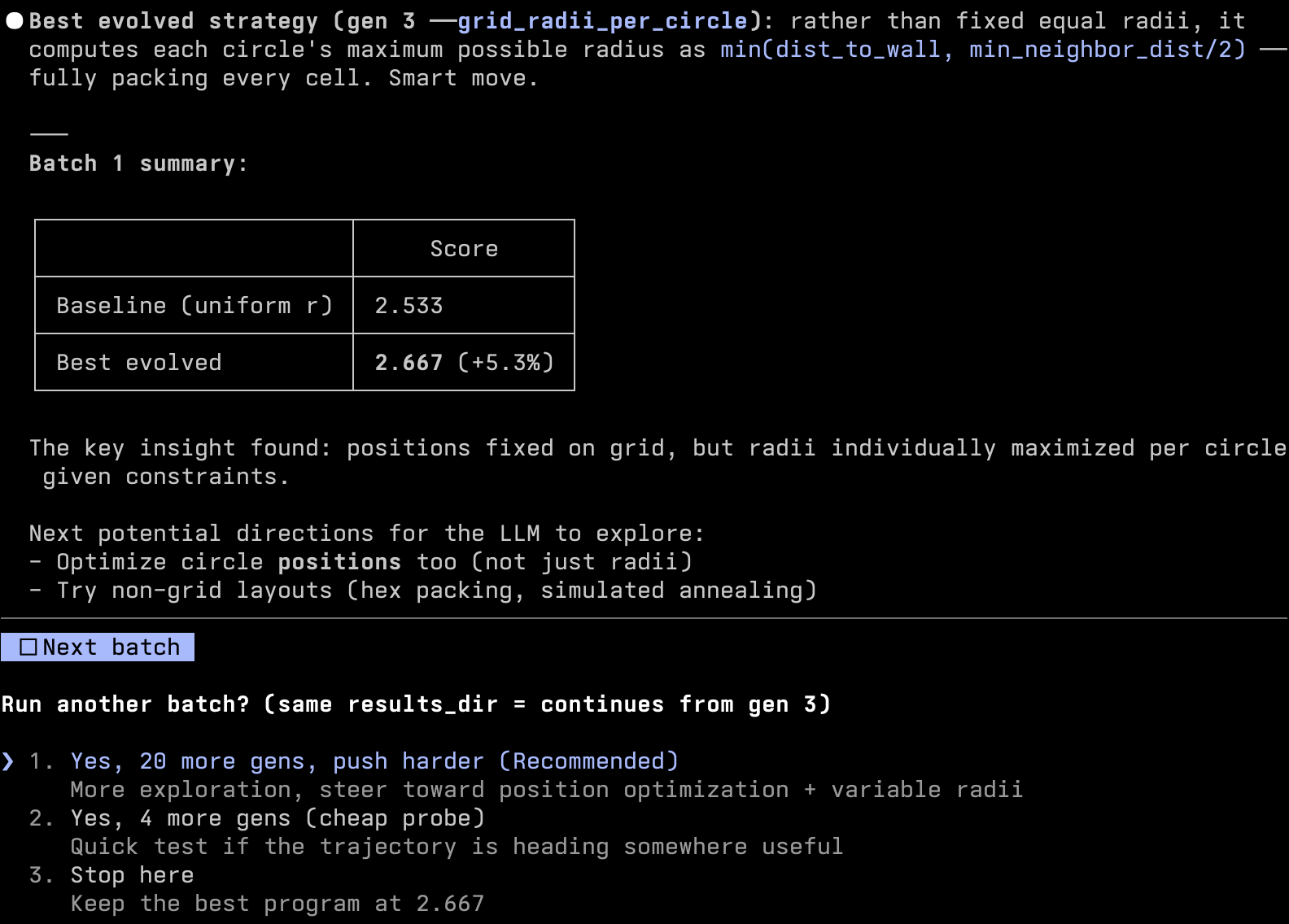The width and height of the screenshot is (1289, 924).
Task: Click the Best evolved row label
Action: [x=139, y=363]
